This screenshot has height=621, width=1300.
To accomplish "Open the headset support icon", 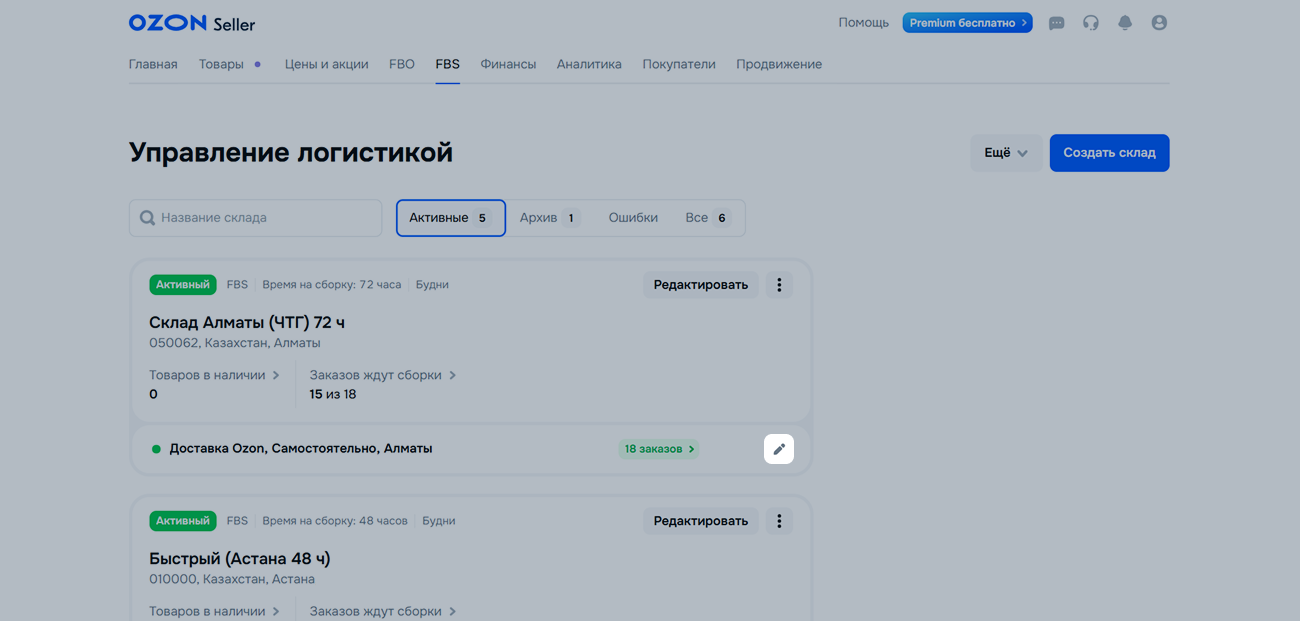I will [x=1091, y=23].
